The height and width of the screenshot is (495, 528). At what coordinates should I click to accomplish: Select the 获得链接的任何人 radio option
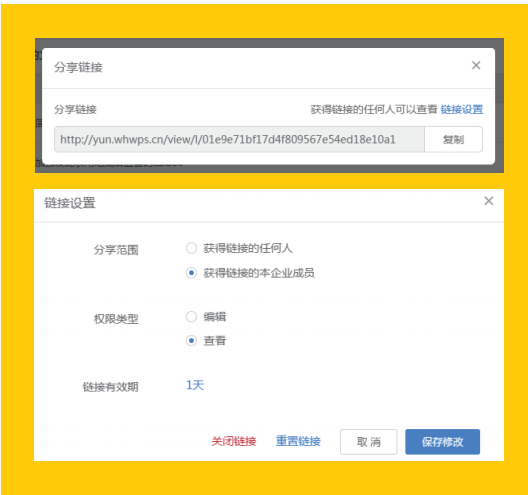[191, 248]
